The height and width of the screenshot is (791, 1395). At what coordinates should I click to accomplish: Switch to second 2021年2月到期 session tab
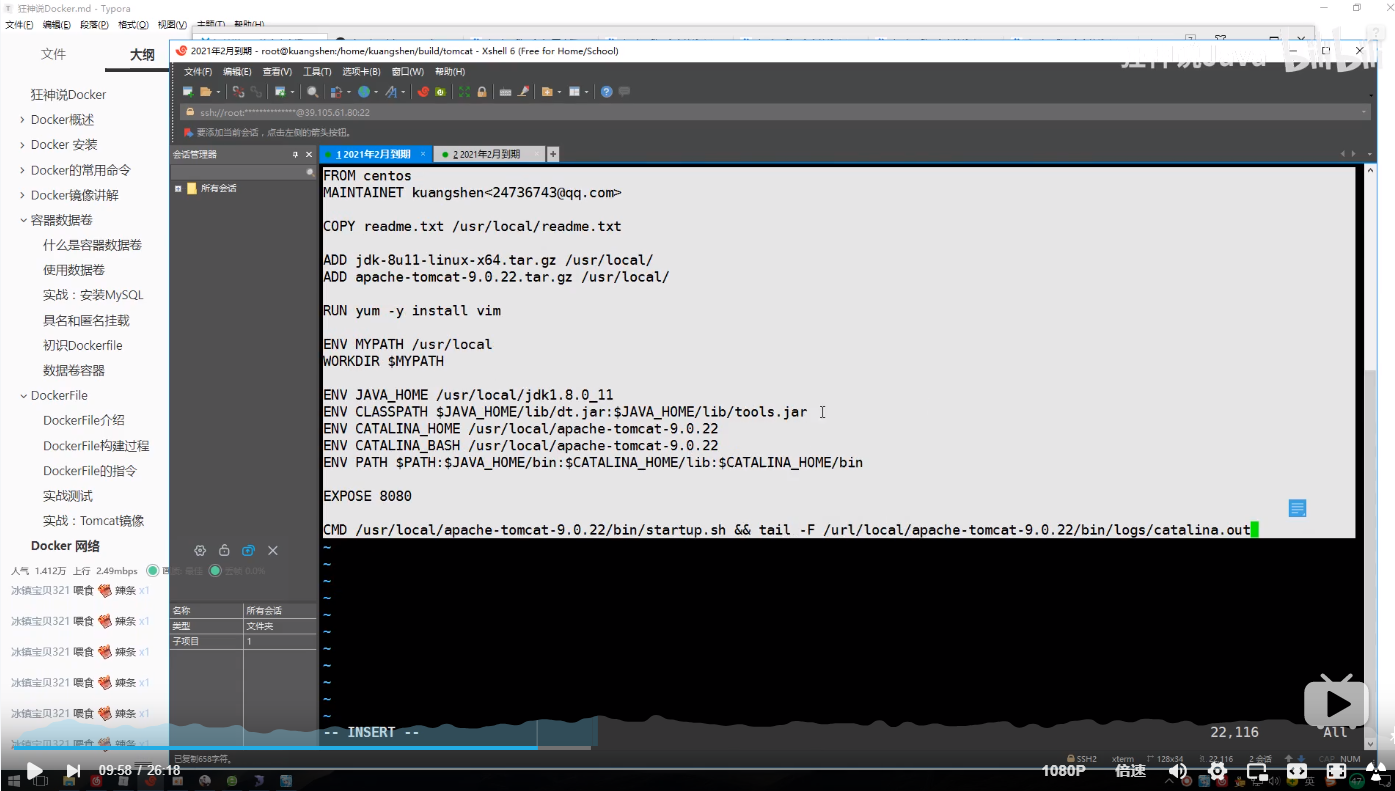[x=490, y=154]
